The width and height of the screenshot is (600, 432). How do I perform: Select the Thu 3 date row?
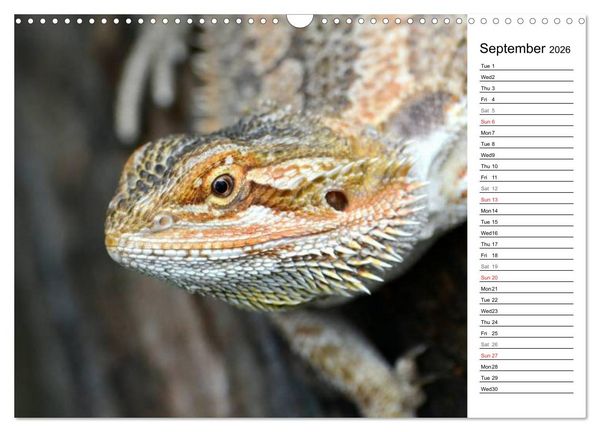click(x=527, y=88)
